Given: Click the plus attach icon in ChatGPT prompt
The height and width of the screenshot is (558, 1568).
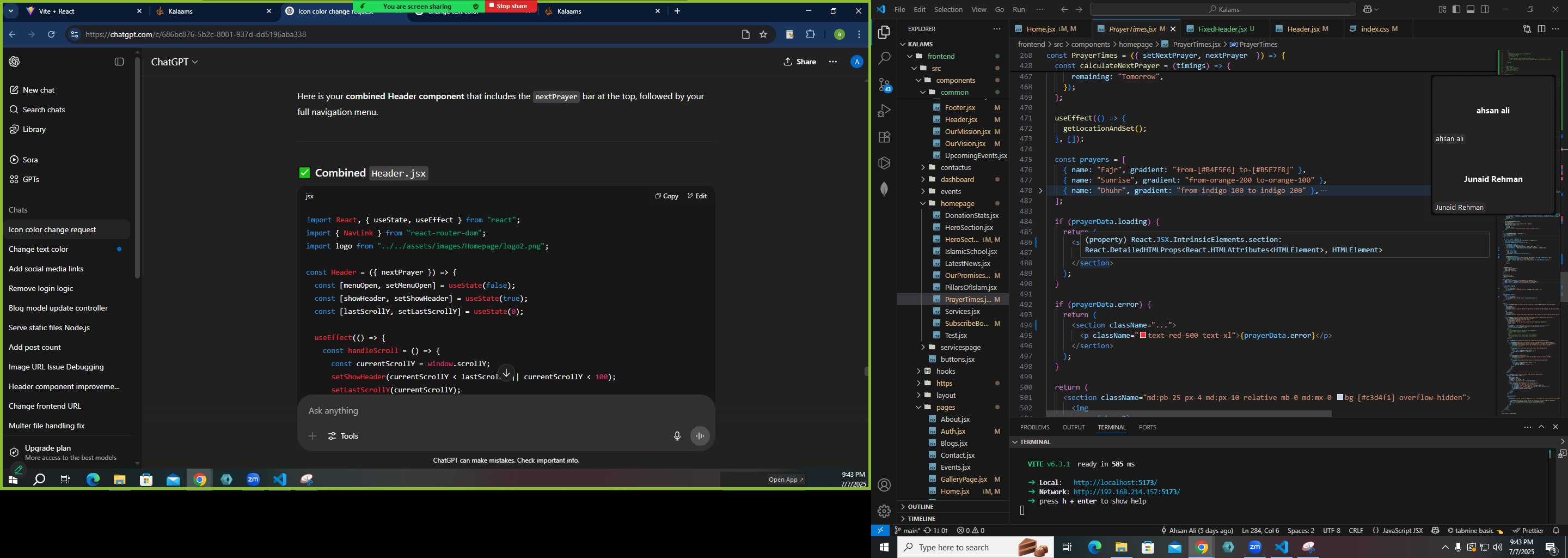Looking at the screenshot, I should coord(313,436).
